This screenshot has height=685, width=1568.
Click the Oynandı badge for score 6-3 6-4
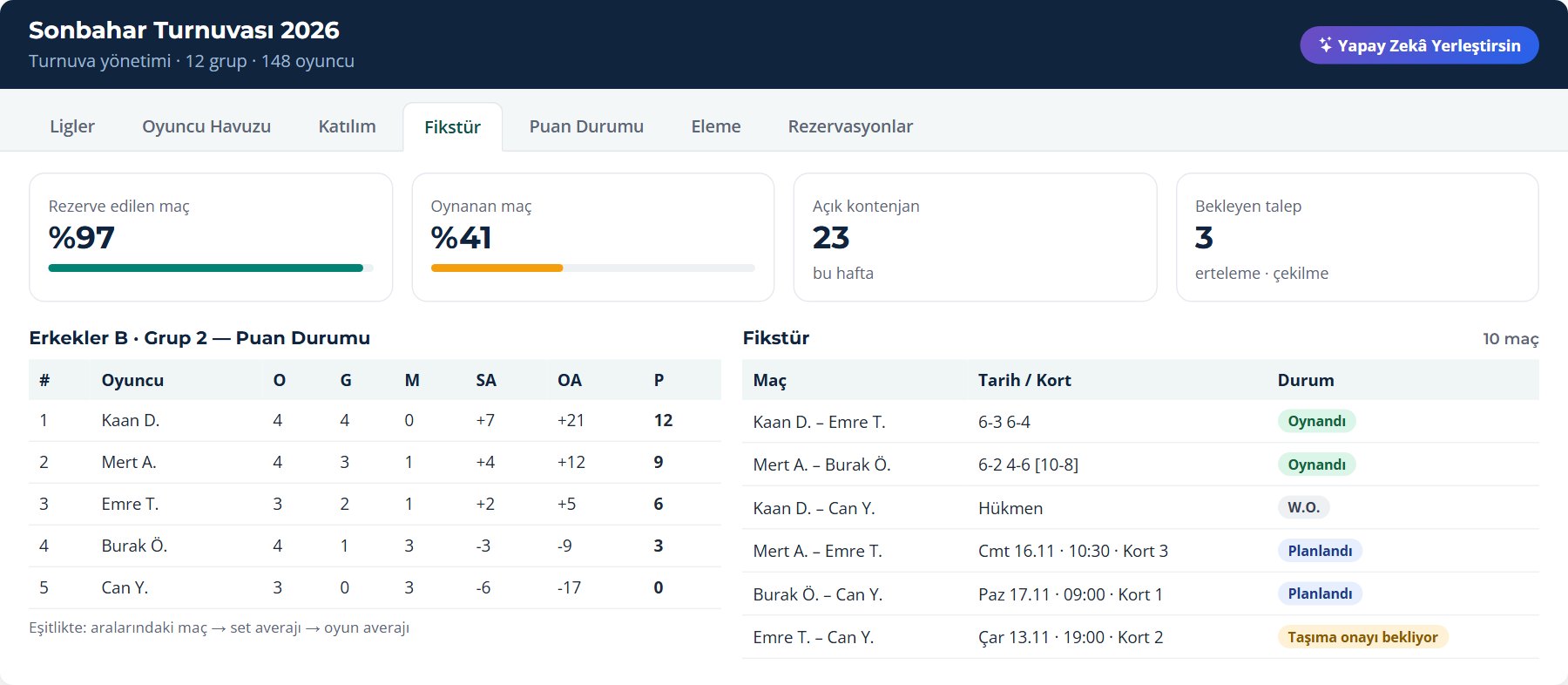point(1316,421)
